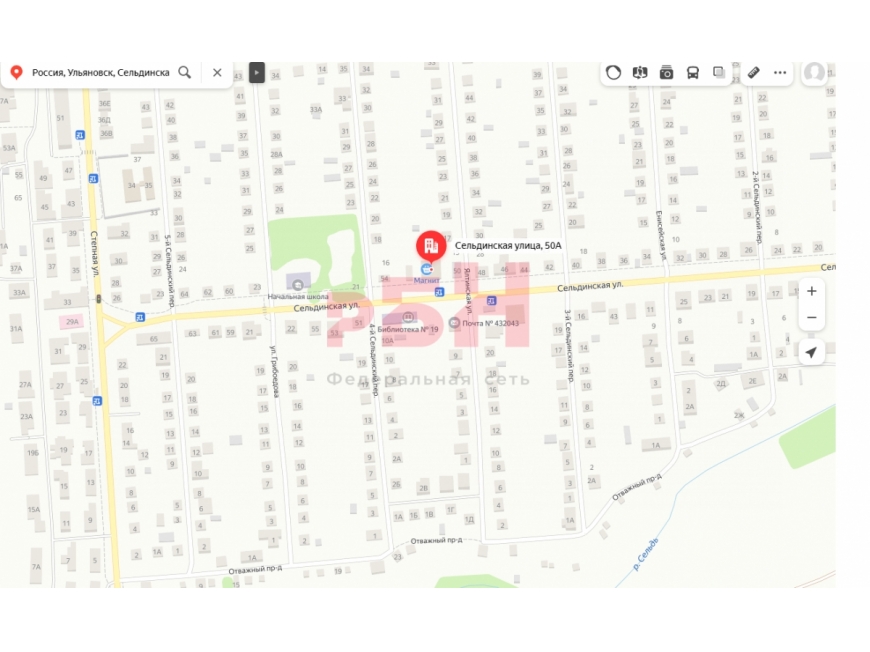Clear the search field with the X
This screenshot has height=652, width=870.
click(x=217, y=73)
